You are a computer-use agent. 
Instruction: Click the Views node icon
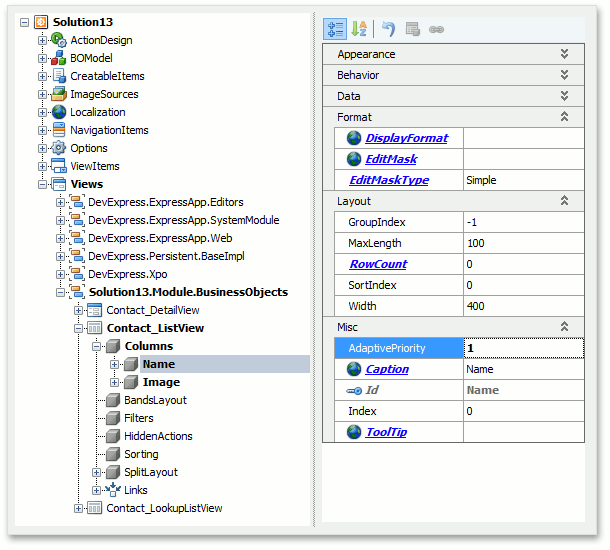pyautogui.click(x=59, y=184)
